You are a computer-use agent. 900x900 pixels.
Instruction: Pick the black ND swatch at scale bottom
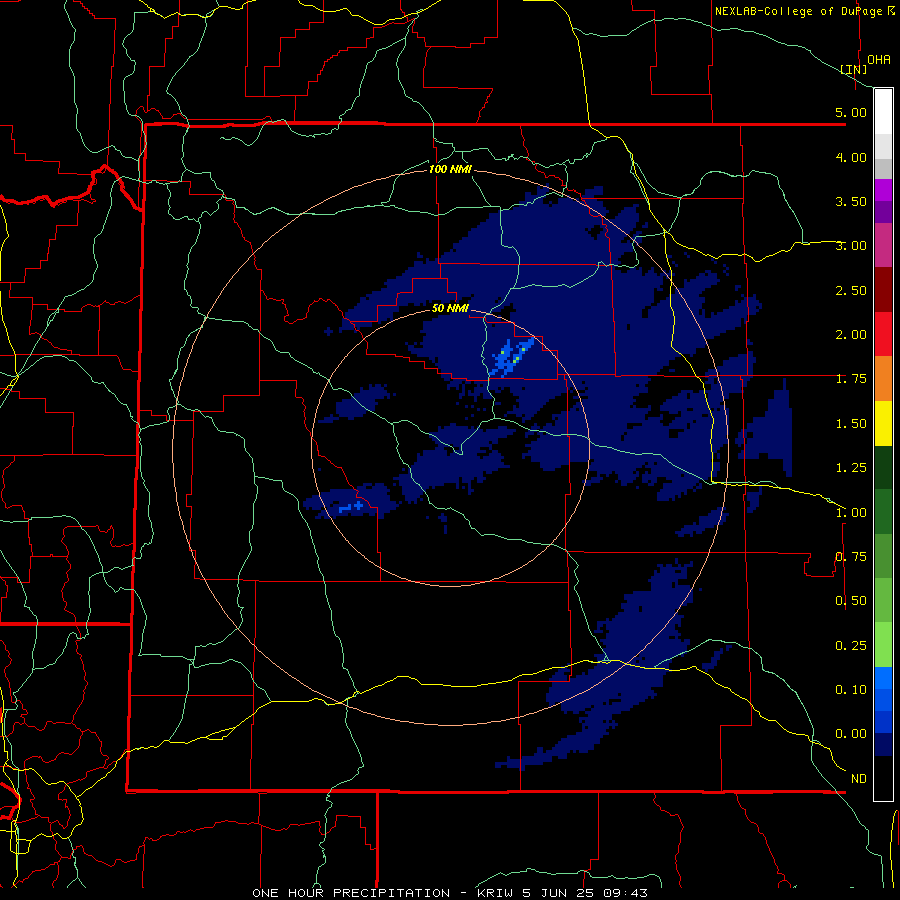coord(883,778)
